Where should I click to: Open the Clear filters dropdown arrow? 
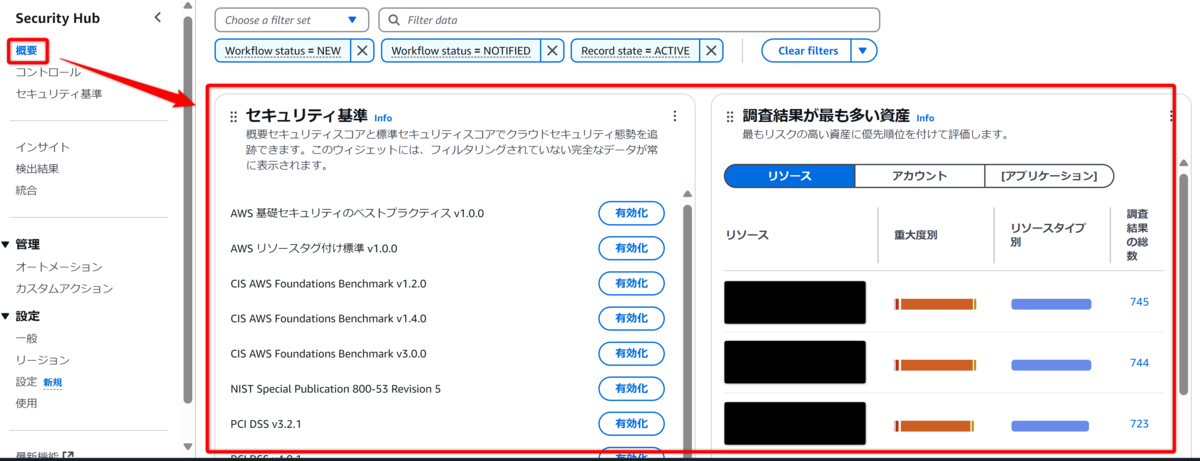click(864, 51)
